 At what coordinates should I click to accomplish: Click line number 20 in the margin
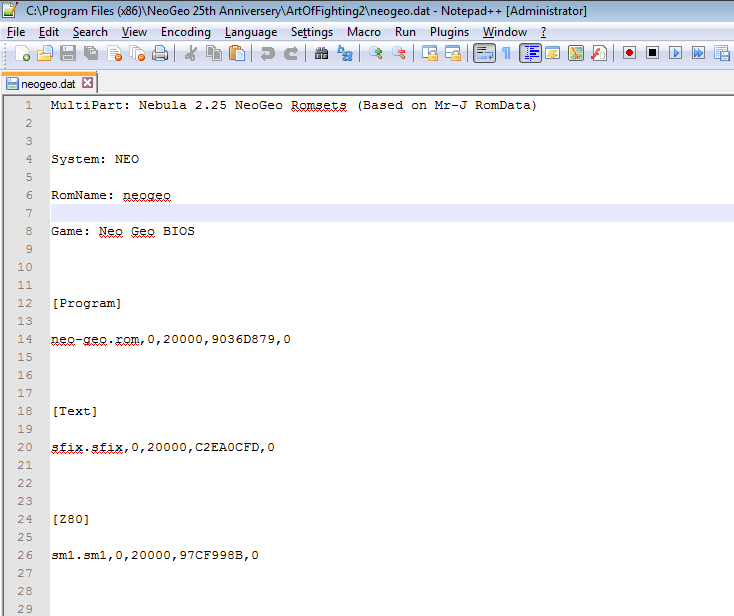point(25,447)
